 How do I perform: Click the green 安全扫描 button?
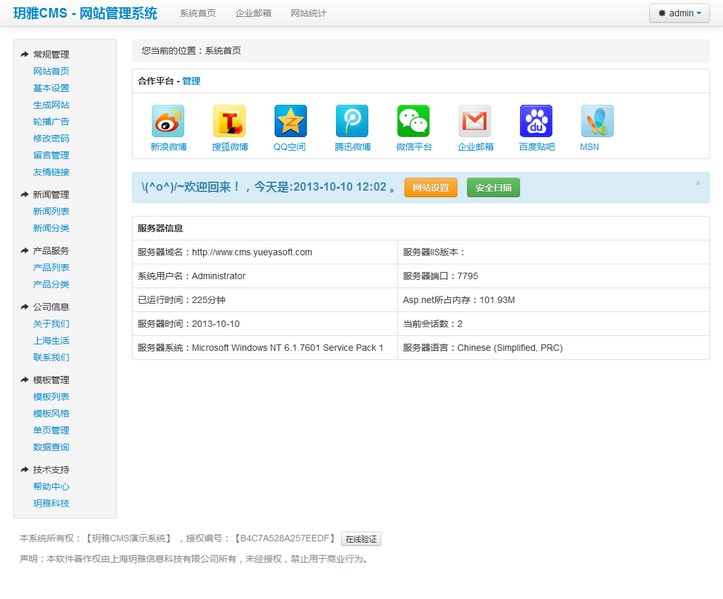click(493, 188)
